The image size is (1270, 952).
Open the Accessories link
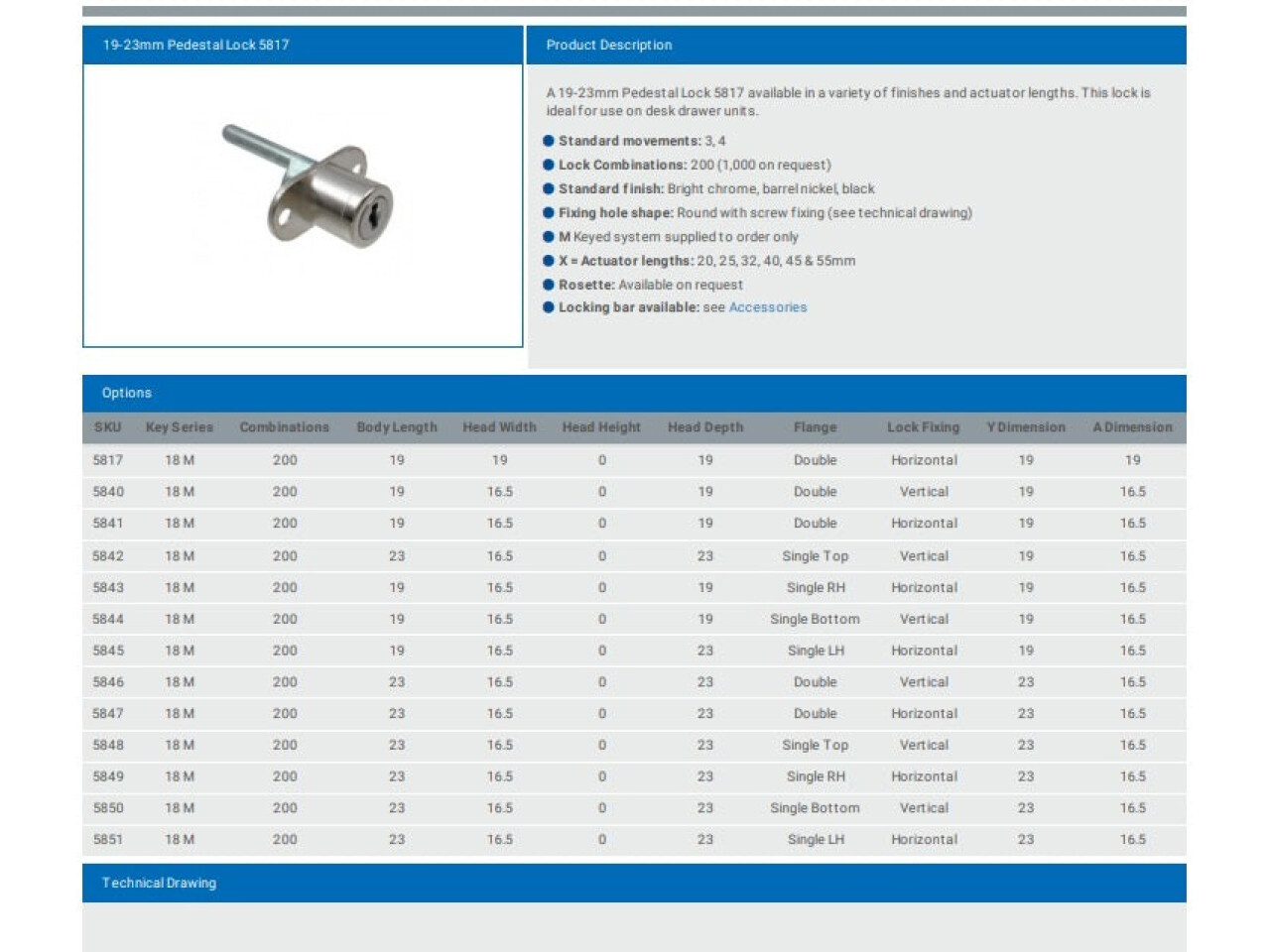(768, 307)
